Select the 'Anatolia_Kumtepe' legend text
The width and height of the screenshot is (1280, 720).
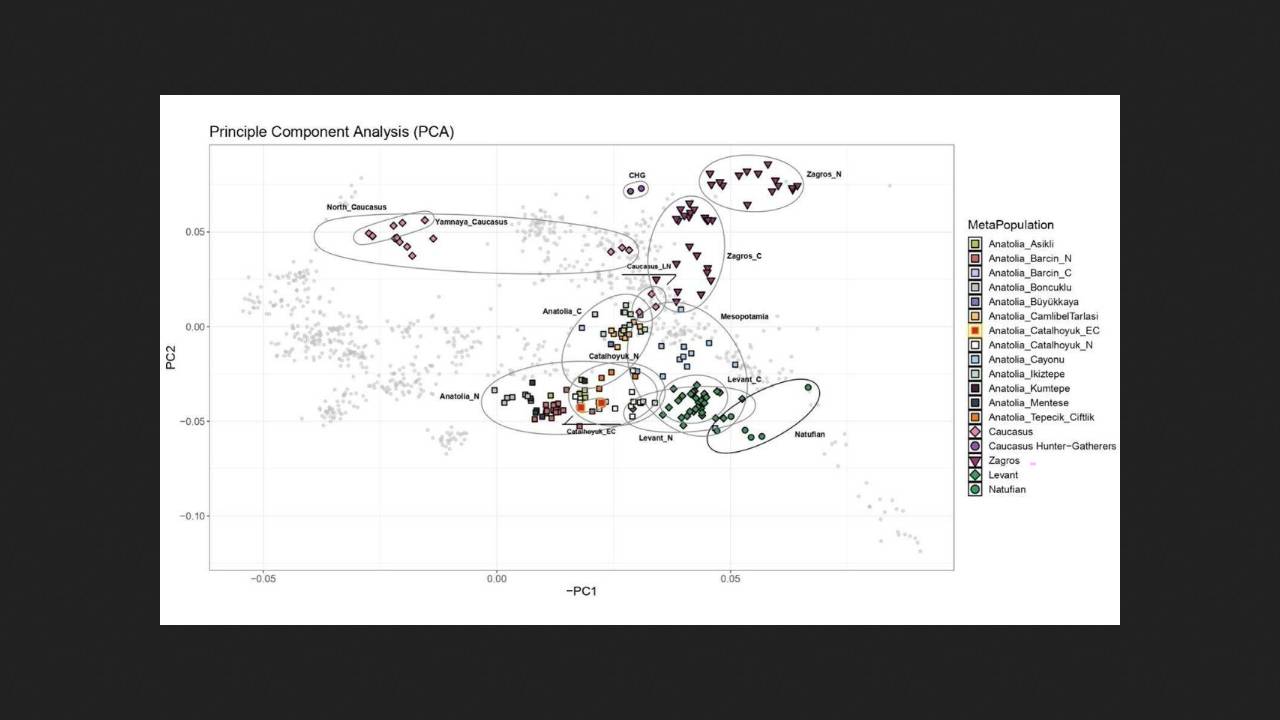[1029, 388]
